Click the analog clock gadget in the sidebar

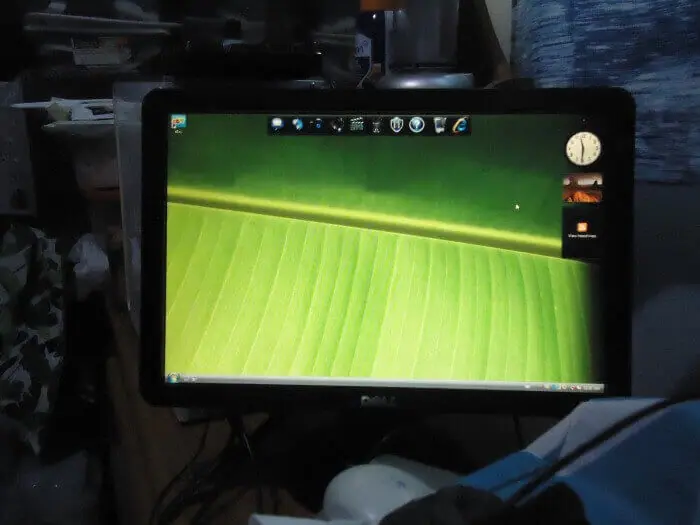click(x=583, y=149)
